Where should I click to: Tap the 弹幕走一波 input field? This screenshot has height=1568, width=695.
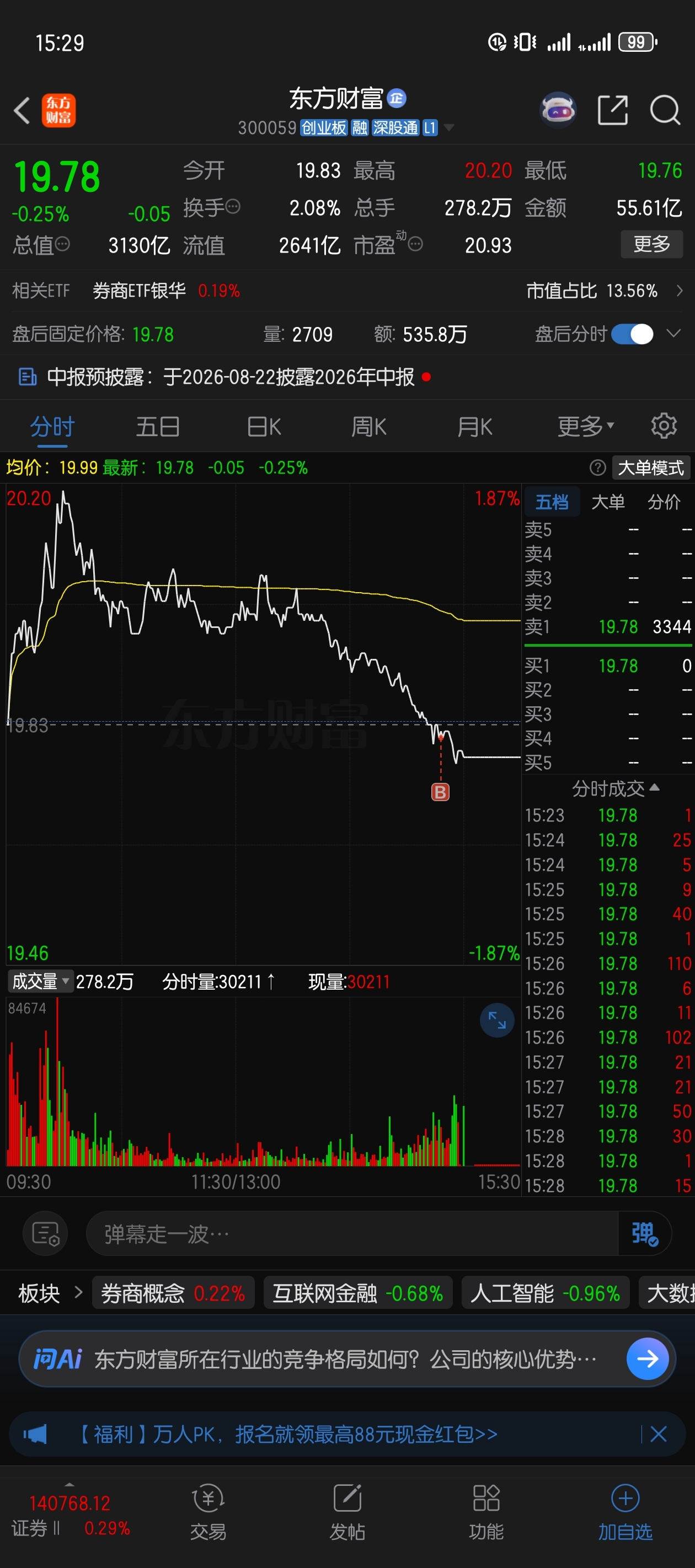tap(351, 1234)
